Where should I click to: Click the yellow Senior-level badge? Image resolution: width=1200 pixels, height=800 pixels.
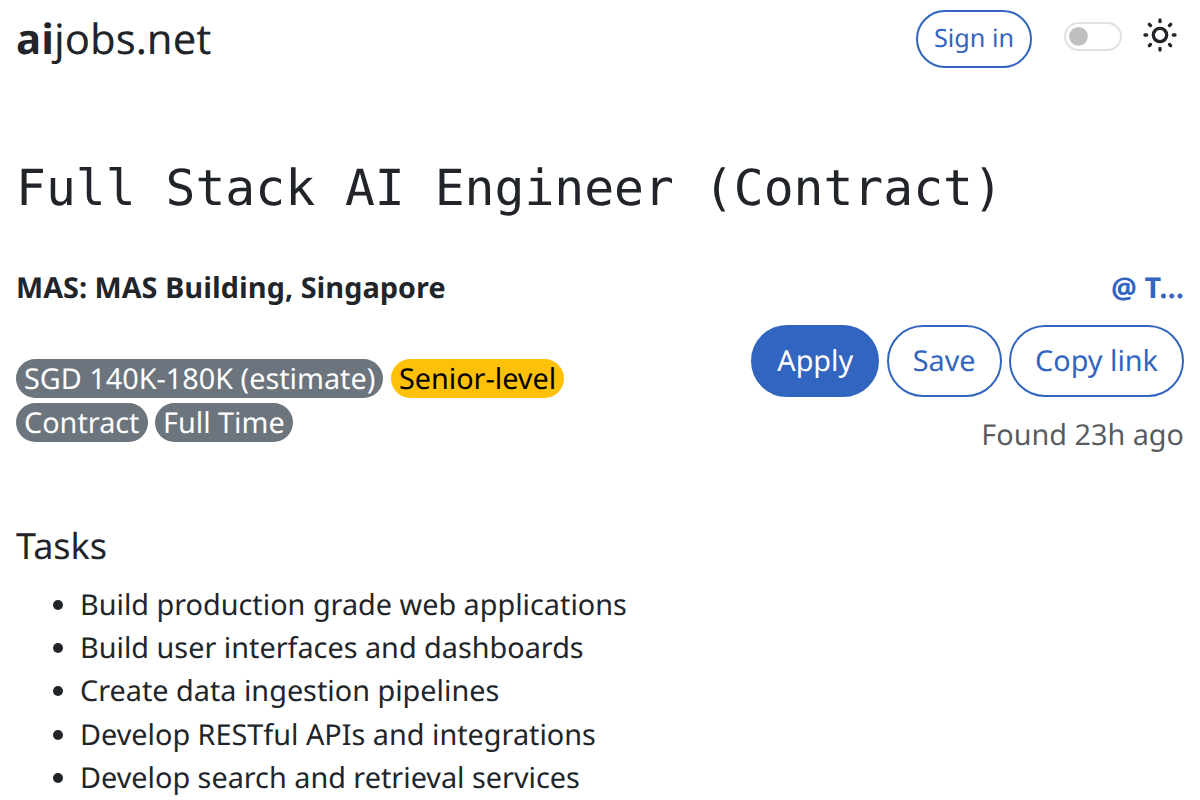478,379
